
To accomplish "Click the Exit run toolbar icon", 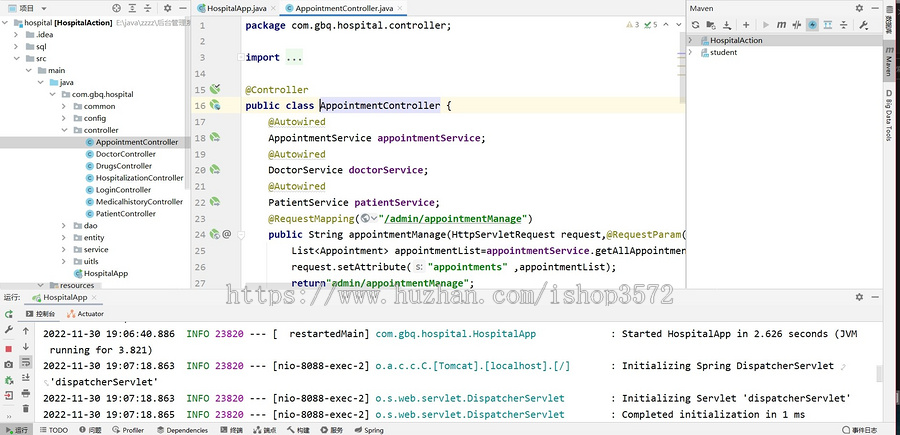I will [9, 395].
